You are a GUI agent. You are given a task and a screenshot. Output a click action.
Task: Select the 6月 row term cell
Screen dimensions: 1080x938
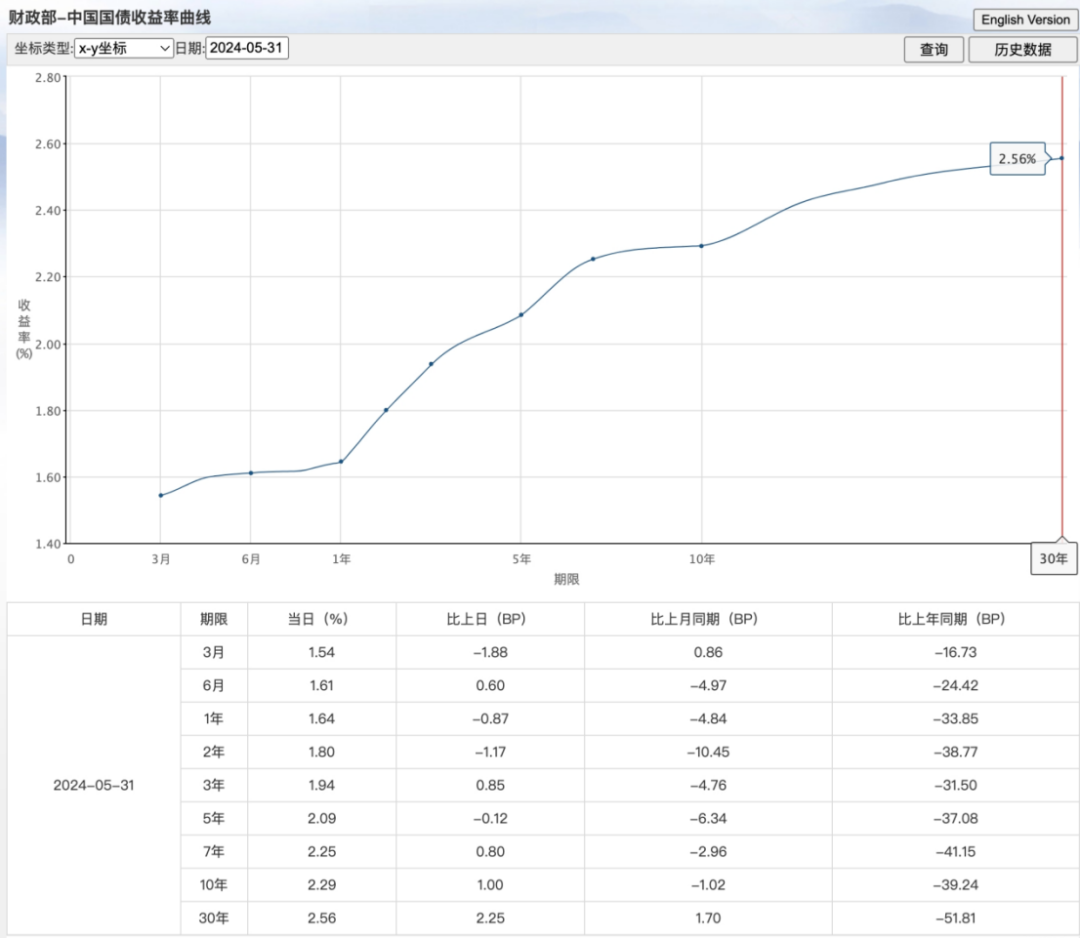[214, 685]
